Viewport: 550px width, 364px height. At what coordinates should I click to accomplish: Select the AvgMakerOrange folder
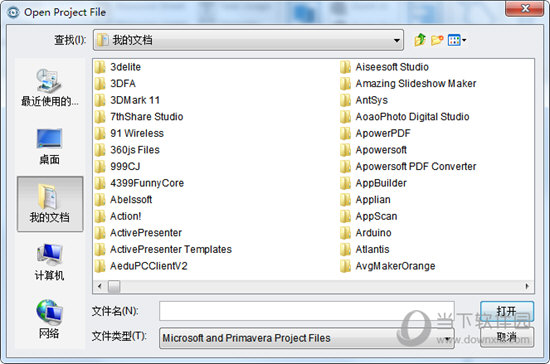(388, 266)
